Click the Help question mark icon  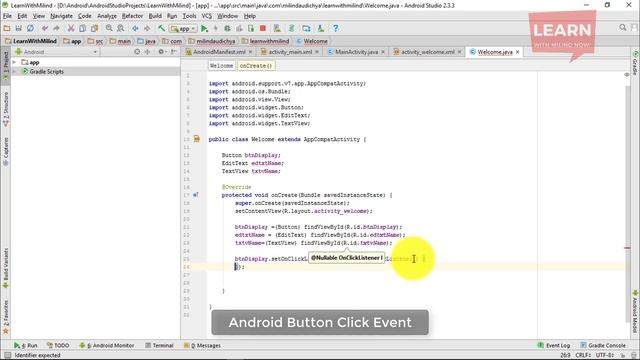point(336,28)
